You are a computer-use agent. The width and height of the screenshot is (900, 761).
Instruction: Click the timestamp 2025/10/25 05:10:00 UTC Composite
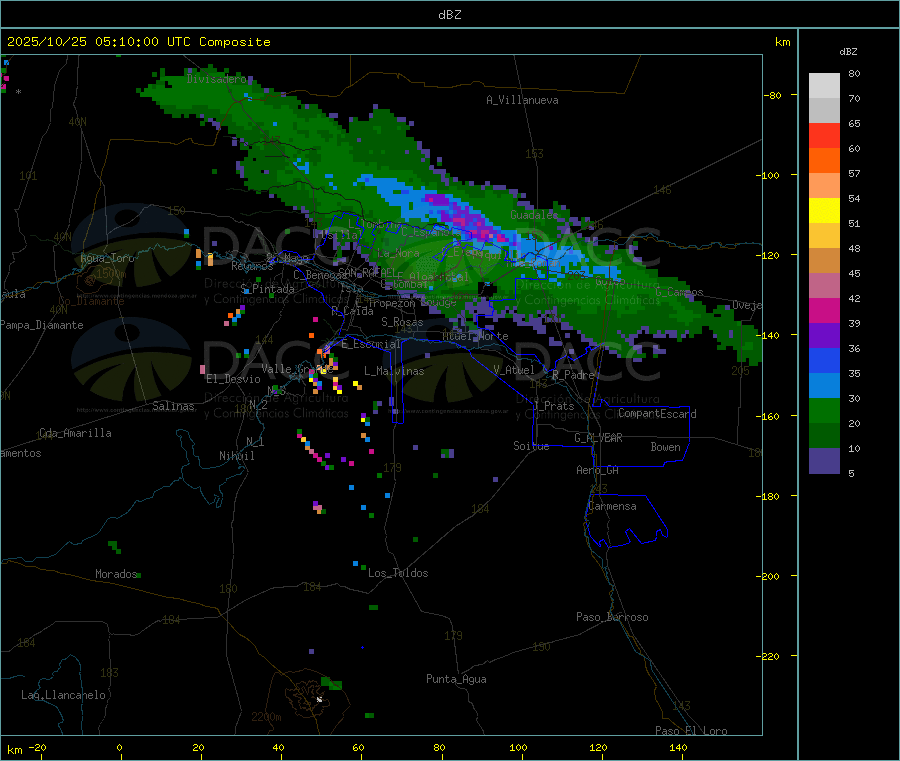(x=139, y=42)
